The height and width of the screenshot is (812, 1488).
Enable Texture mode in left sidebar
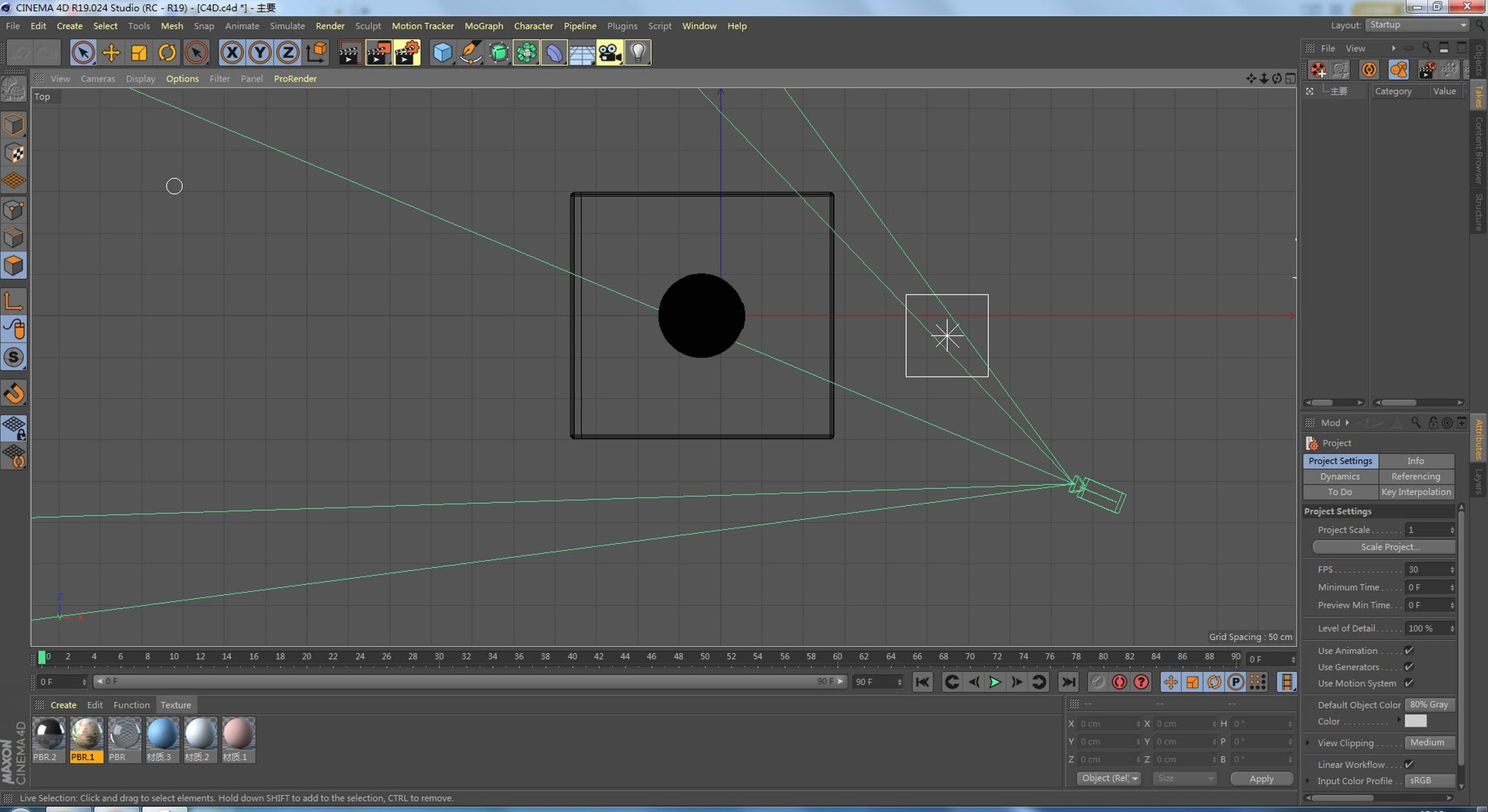tap(14, 153)
